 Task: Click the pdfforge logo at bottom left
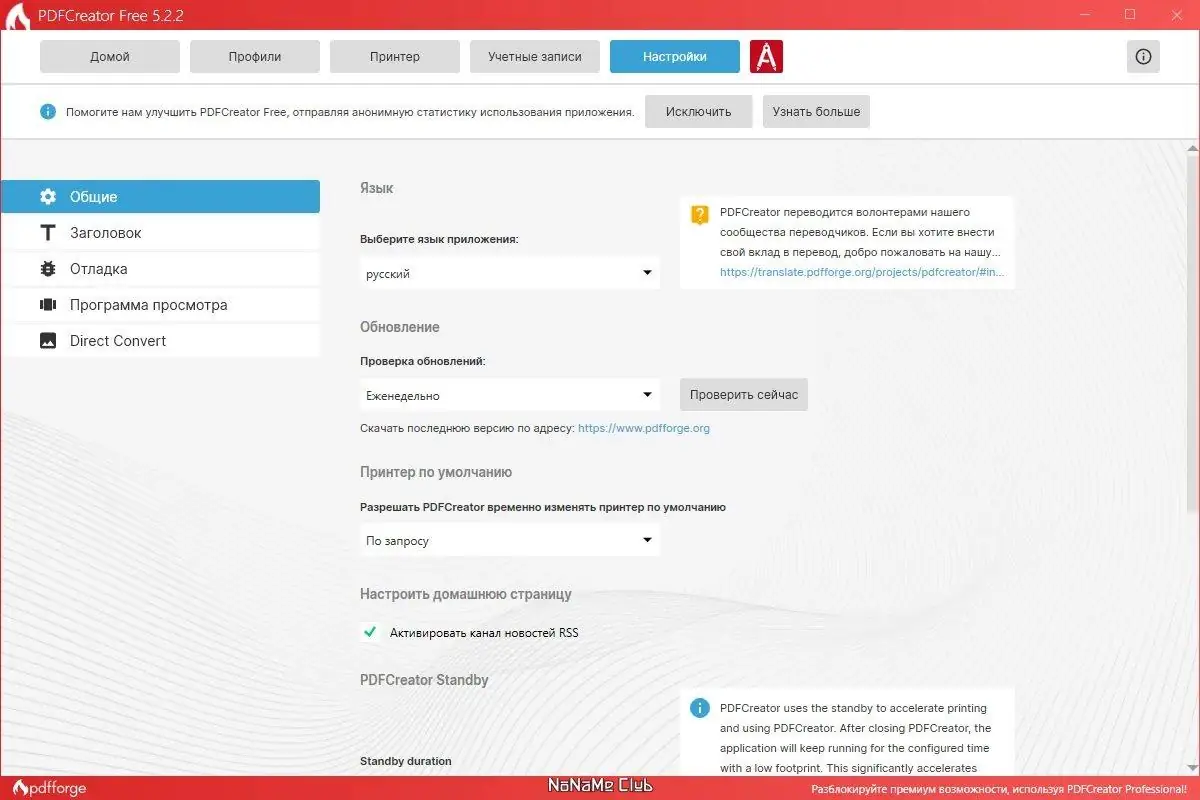pos(48,789)
